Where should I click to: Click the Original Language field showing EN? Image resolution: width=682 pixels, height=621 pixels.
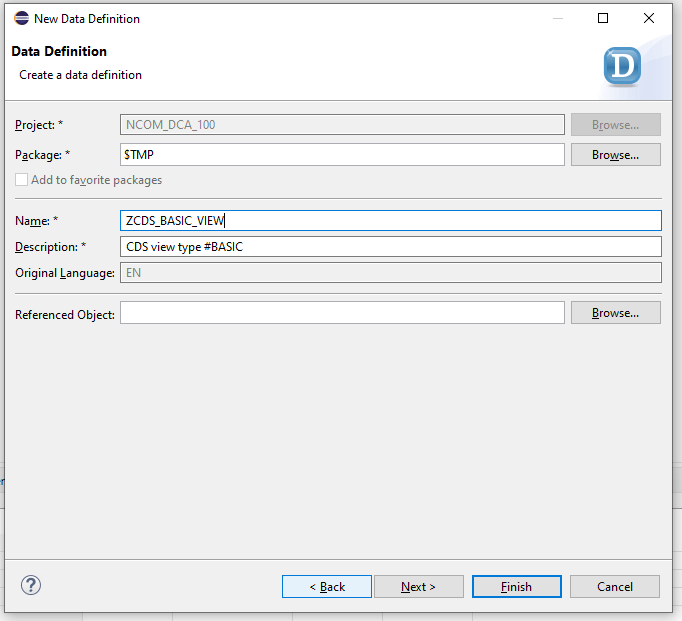pos(390,273)
